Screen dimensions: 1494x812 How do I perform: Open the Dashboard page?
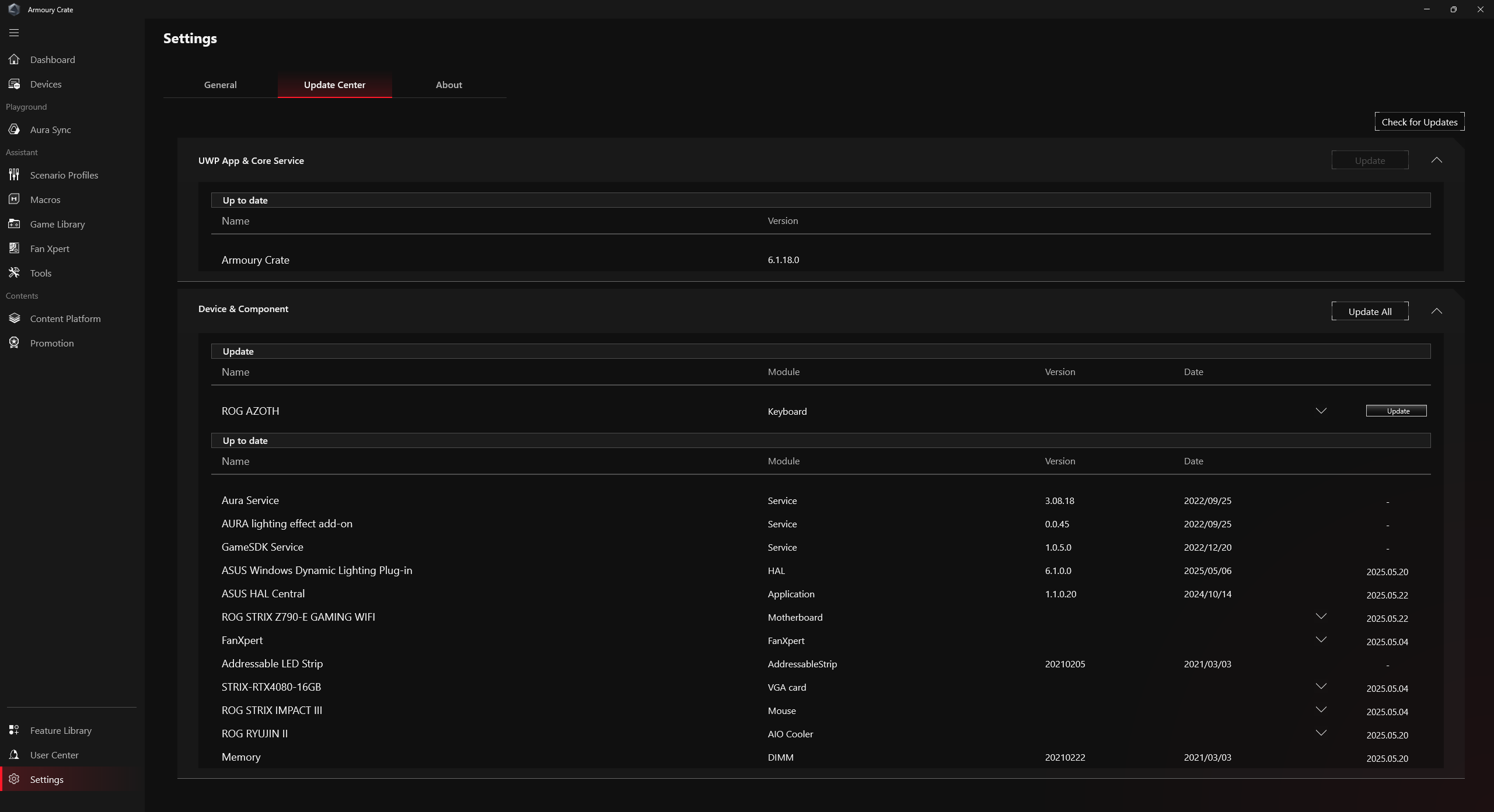click(72, 60)
